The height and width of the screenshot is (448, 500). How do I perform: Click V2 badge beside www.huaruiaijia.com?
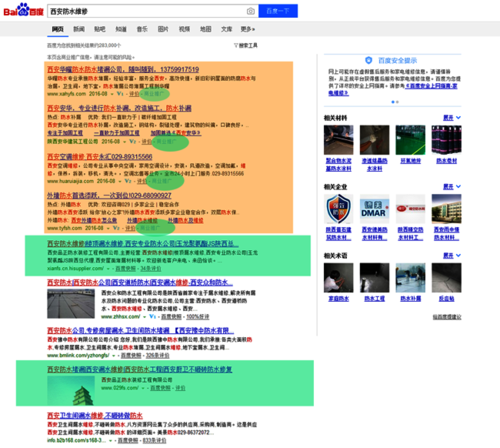point(128,181)
